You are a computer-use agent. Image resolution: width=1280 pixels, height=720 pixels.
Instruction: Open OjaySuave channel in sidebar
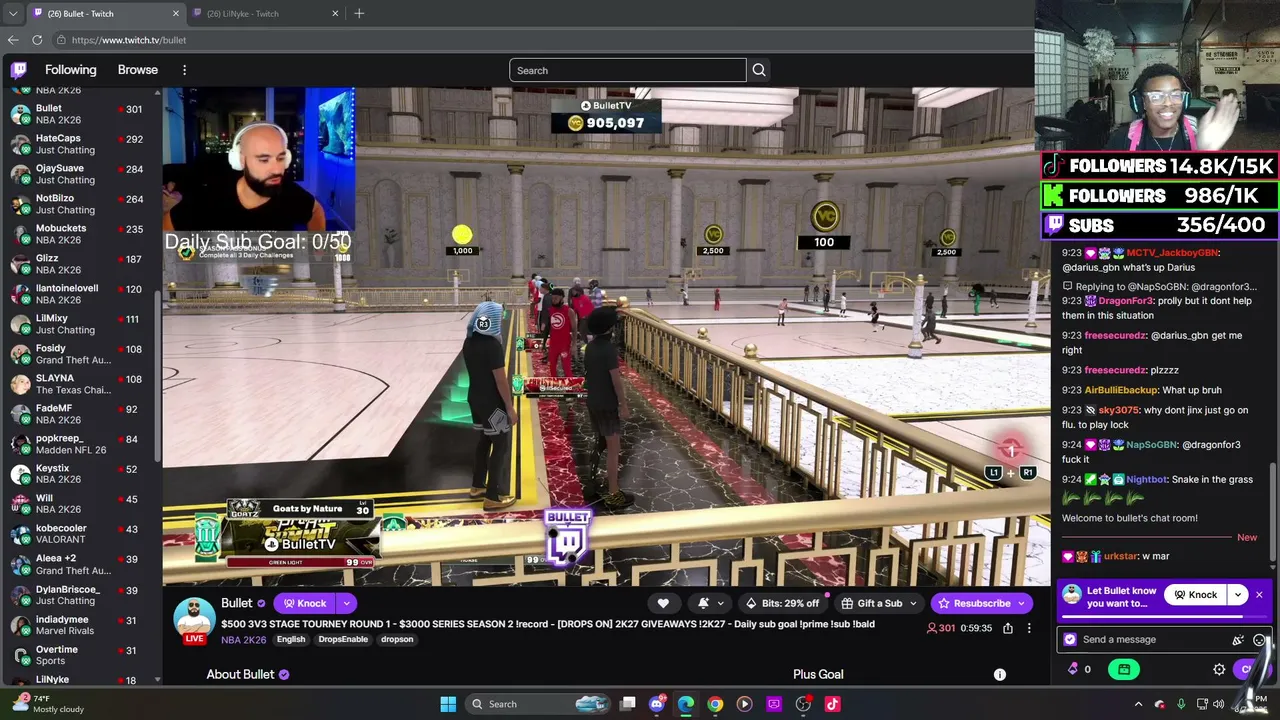point(78,174)
